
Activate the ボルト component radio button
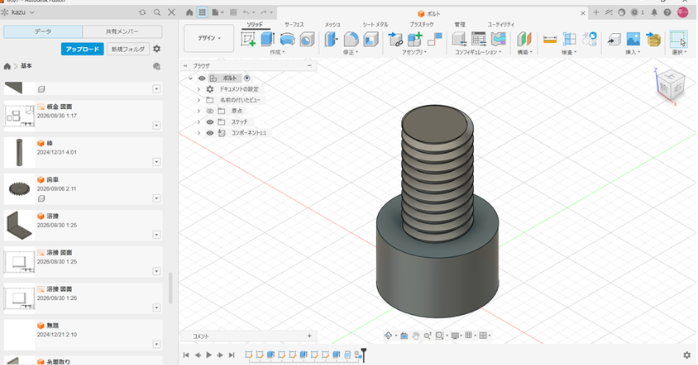click(247, 78)
